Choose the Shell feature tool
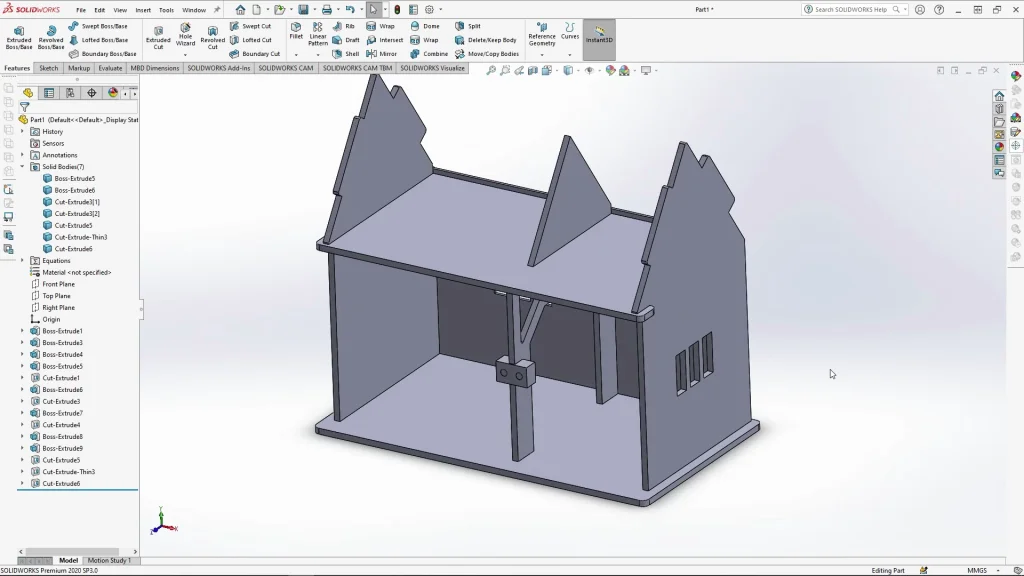Viewport: 1024px width, 576px height. point(346,54)
